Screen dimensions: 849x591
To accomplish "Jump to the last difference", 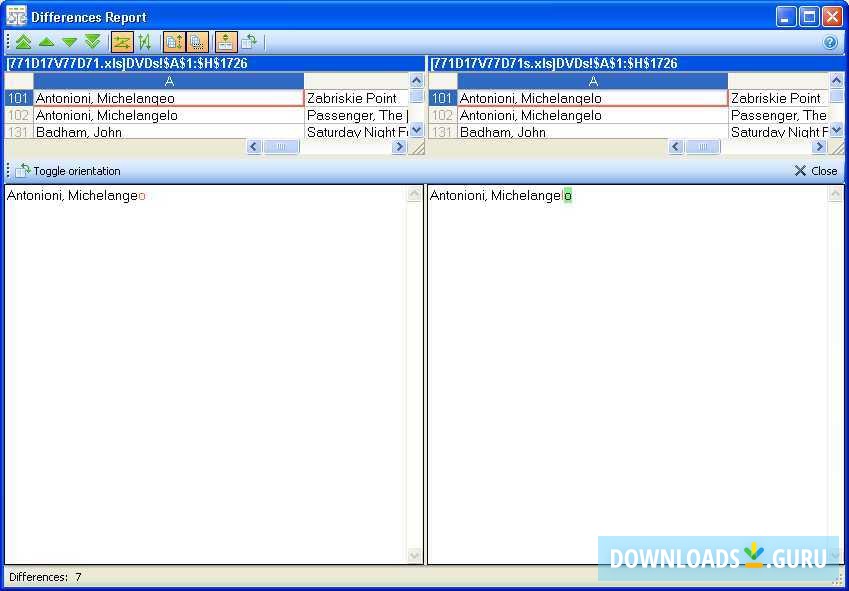I will click(93, 41).
